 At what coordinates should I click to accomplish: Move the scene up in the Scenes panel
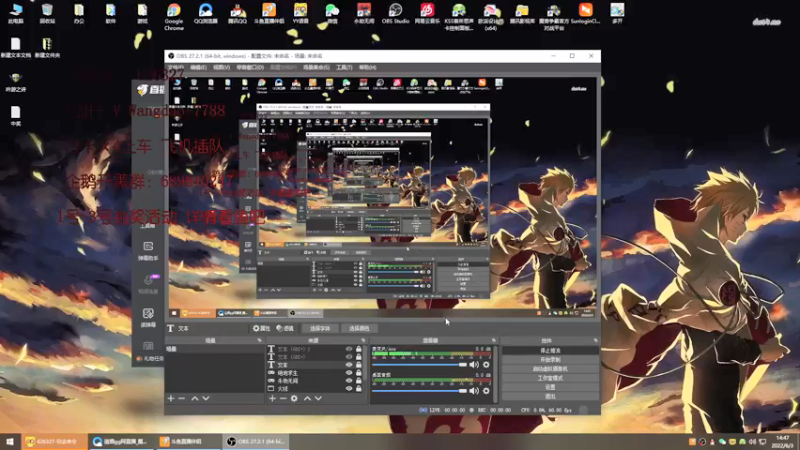click(195, 398)
